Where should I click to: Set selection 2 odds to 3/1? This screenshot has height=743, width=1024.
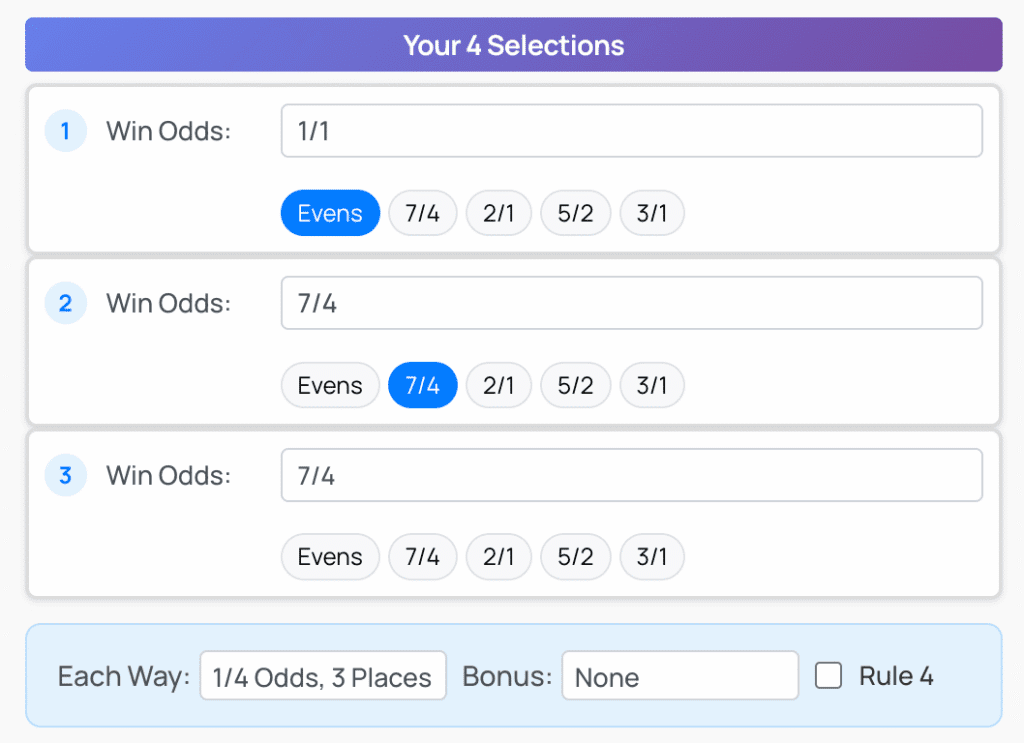(652, 386)
